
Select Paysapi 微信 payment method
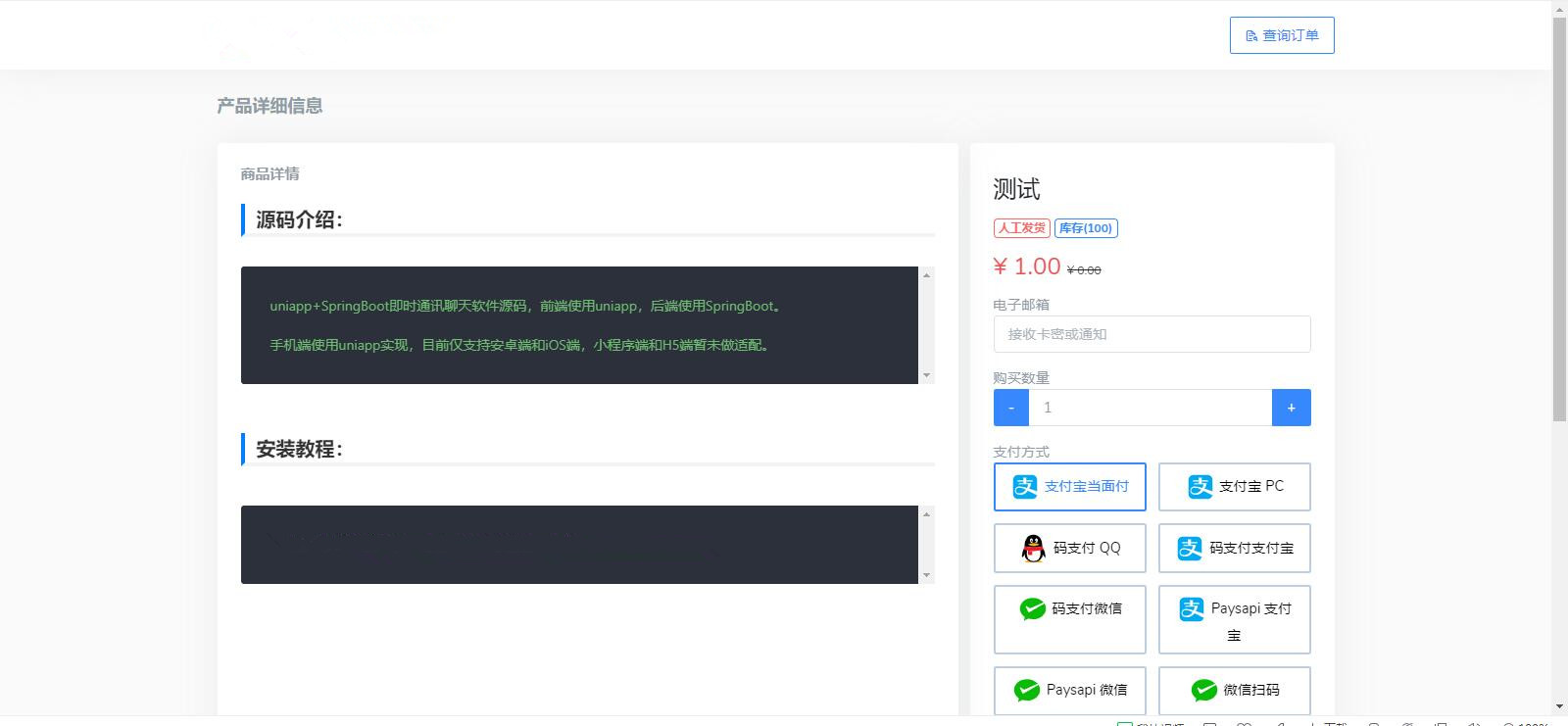coord(1070,690)
